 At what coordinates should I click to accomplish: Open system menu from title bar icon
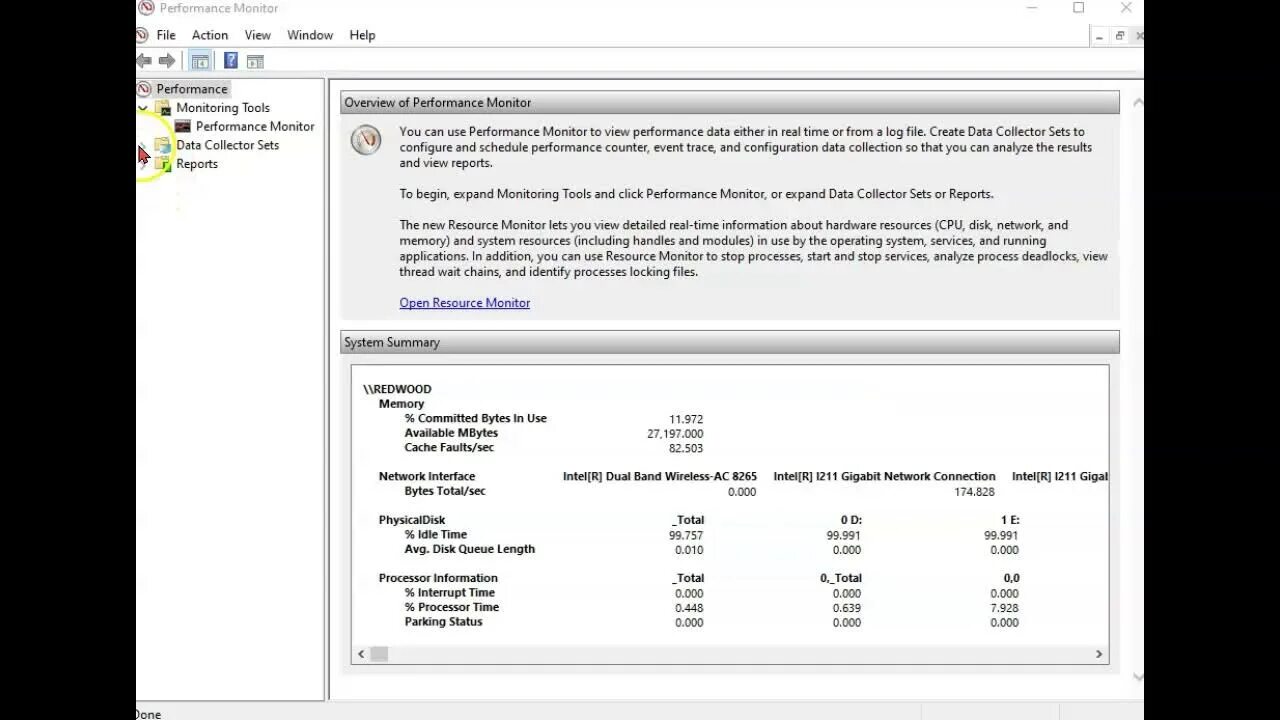pos(146,8)
